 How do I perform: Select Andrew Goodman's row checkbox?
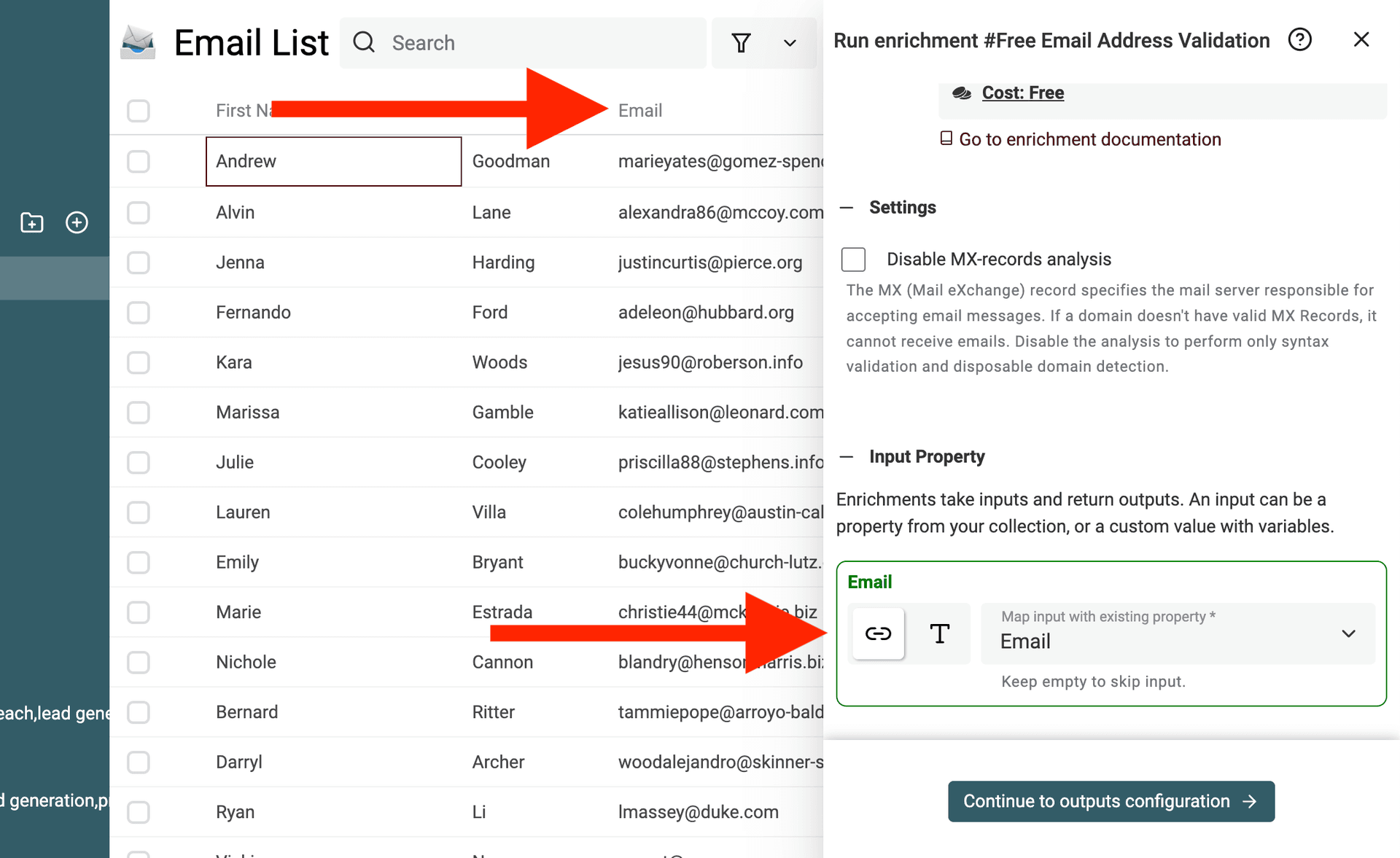[x=138, y=161]
